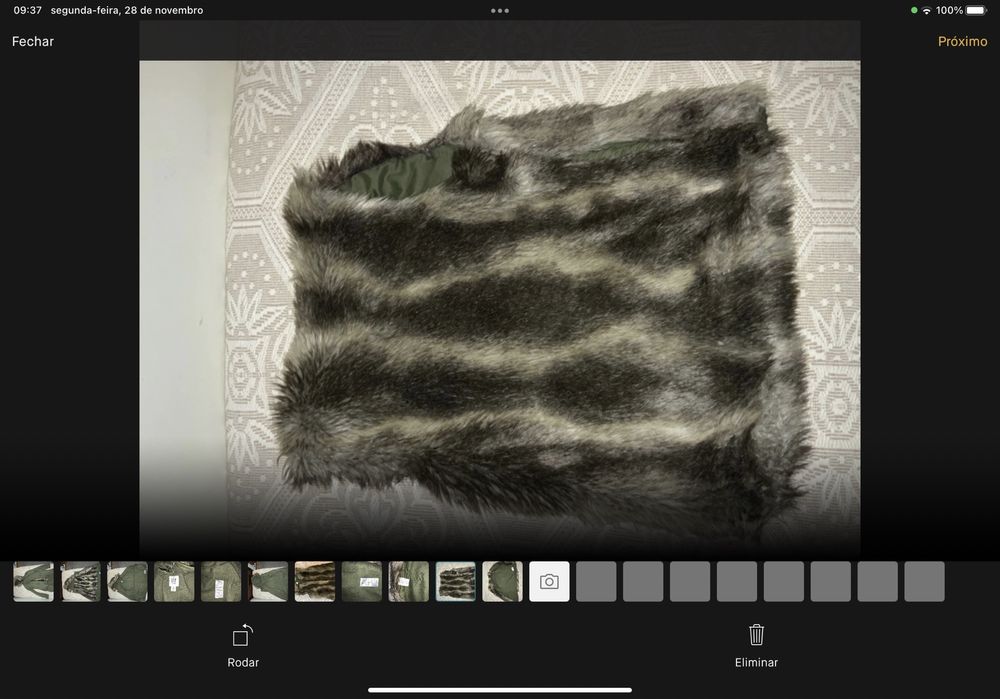This screenshot has width=1000, height=699.
Task: Select sixth thumbnail of green coat
Action: [x=268, y=582]
